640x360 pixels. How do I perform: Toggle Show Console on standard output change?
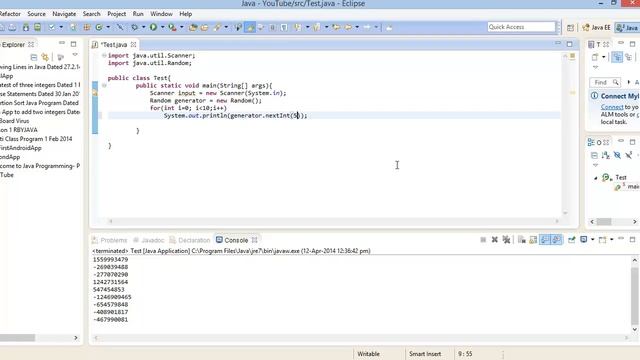545,240
